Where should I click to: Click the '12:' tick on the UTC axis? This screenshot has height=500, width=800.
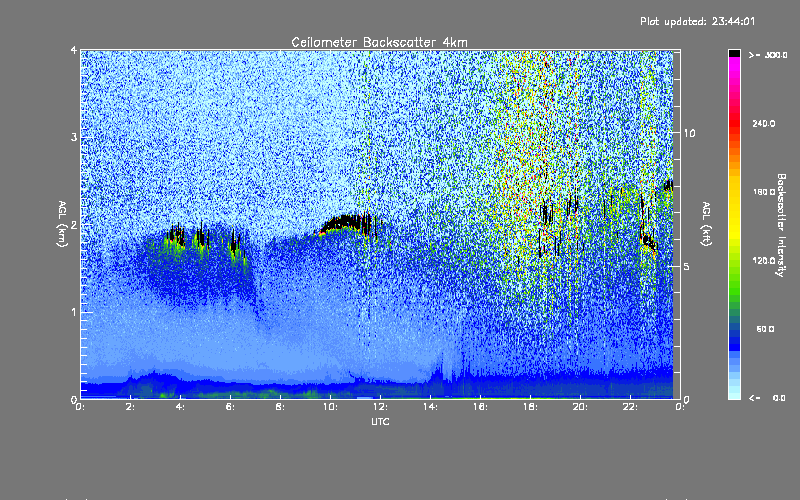pos(380,407)
